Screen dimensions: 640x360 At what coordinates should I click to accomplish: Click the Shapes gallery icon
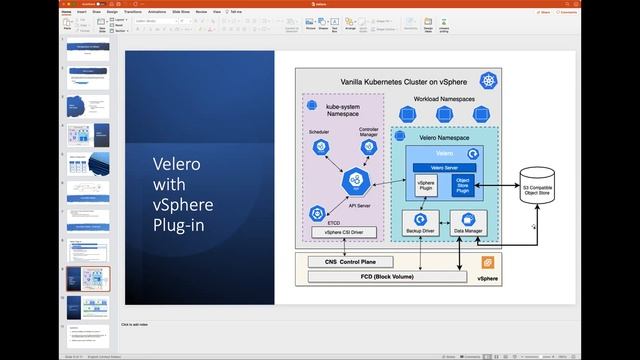coord(323,22)
